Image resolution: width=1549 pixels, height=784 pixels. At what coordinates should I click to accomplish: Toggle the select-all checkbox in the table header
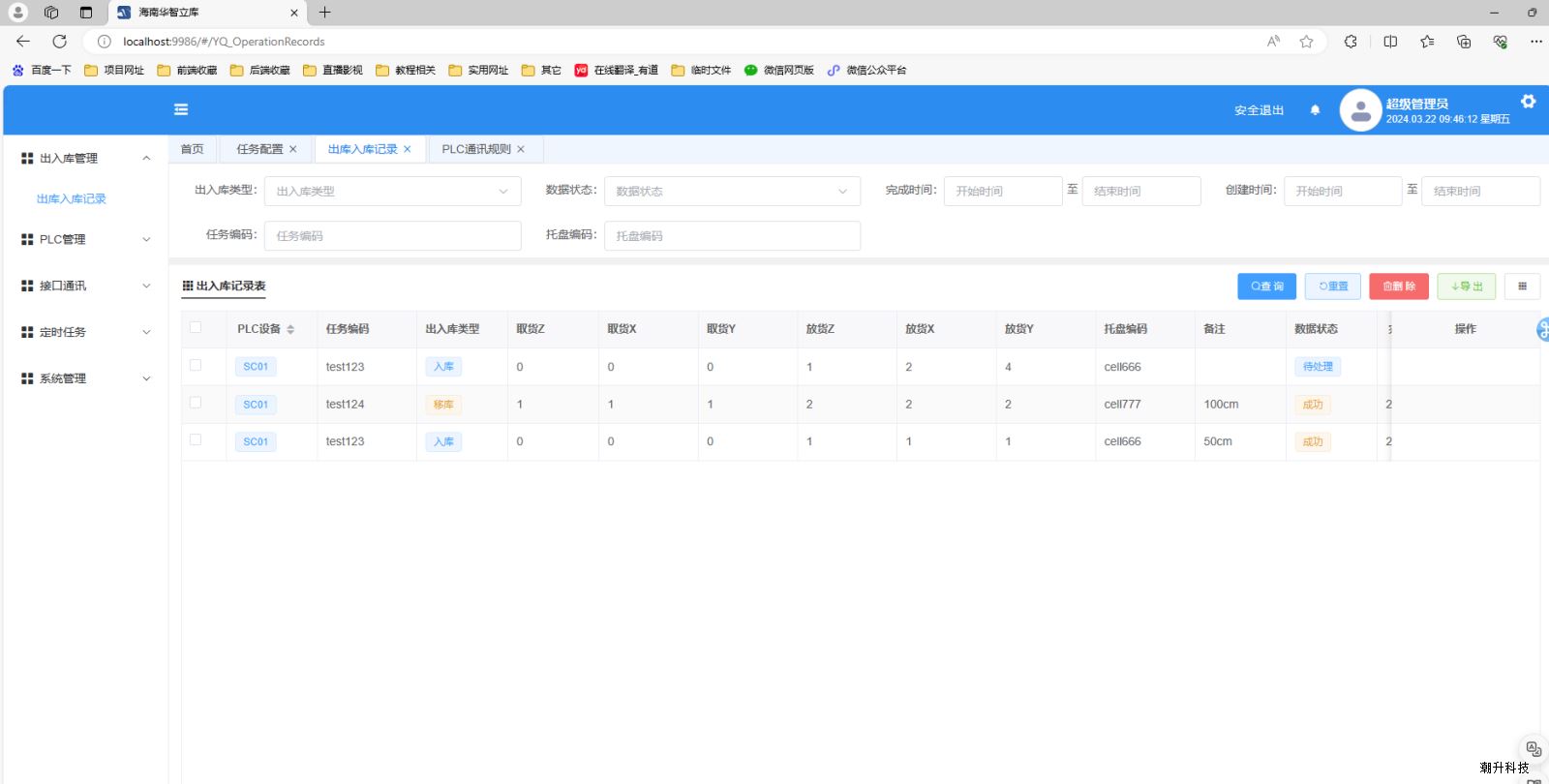(196, 327)
